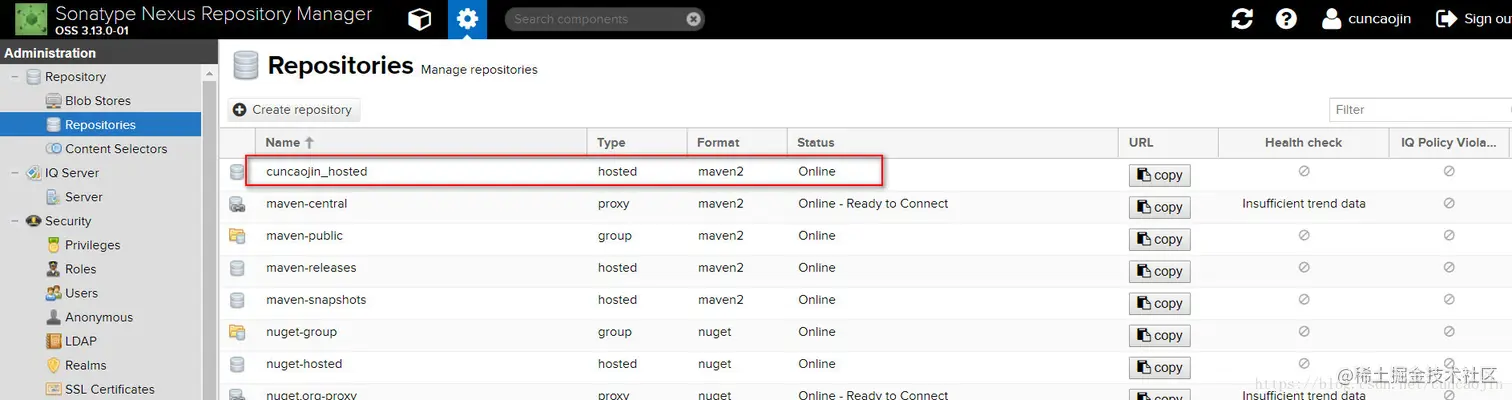
Task: Copy URL of maven-central repository
Action: pyautogui.click(x=1160, y=207)
